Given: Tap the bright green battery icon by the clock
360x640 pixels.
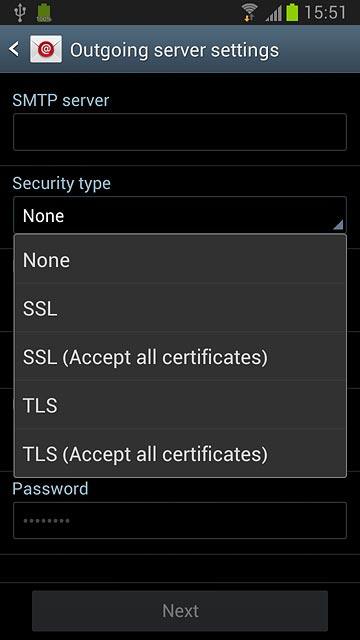Looking at the screenshot, I should tap(292, 12).
